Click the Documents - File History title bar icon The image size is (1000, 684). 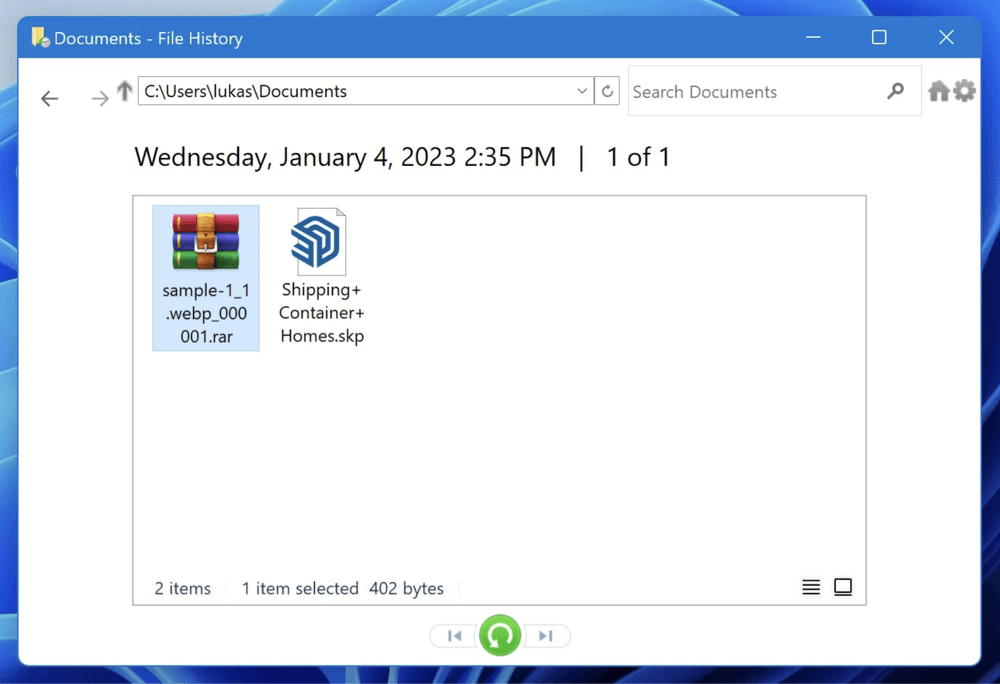(x=40, y=37)
